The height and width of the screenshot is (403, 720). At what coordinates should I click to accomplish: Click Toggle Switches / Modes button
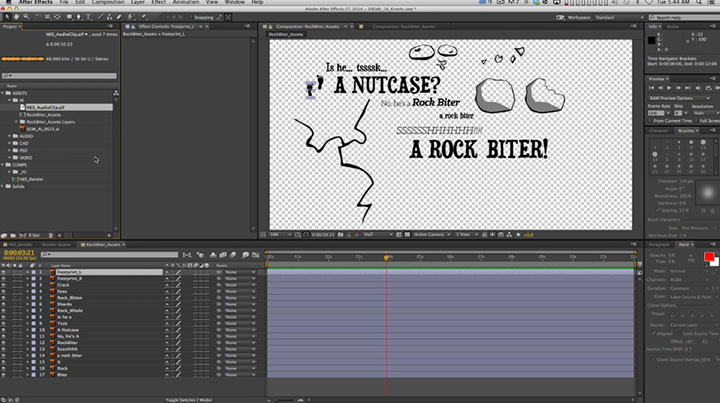click(189, 400)
